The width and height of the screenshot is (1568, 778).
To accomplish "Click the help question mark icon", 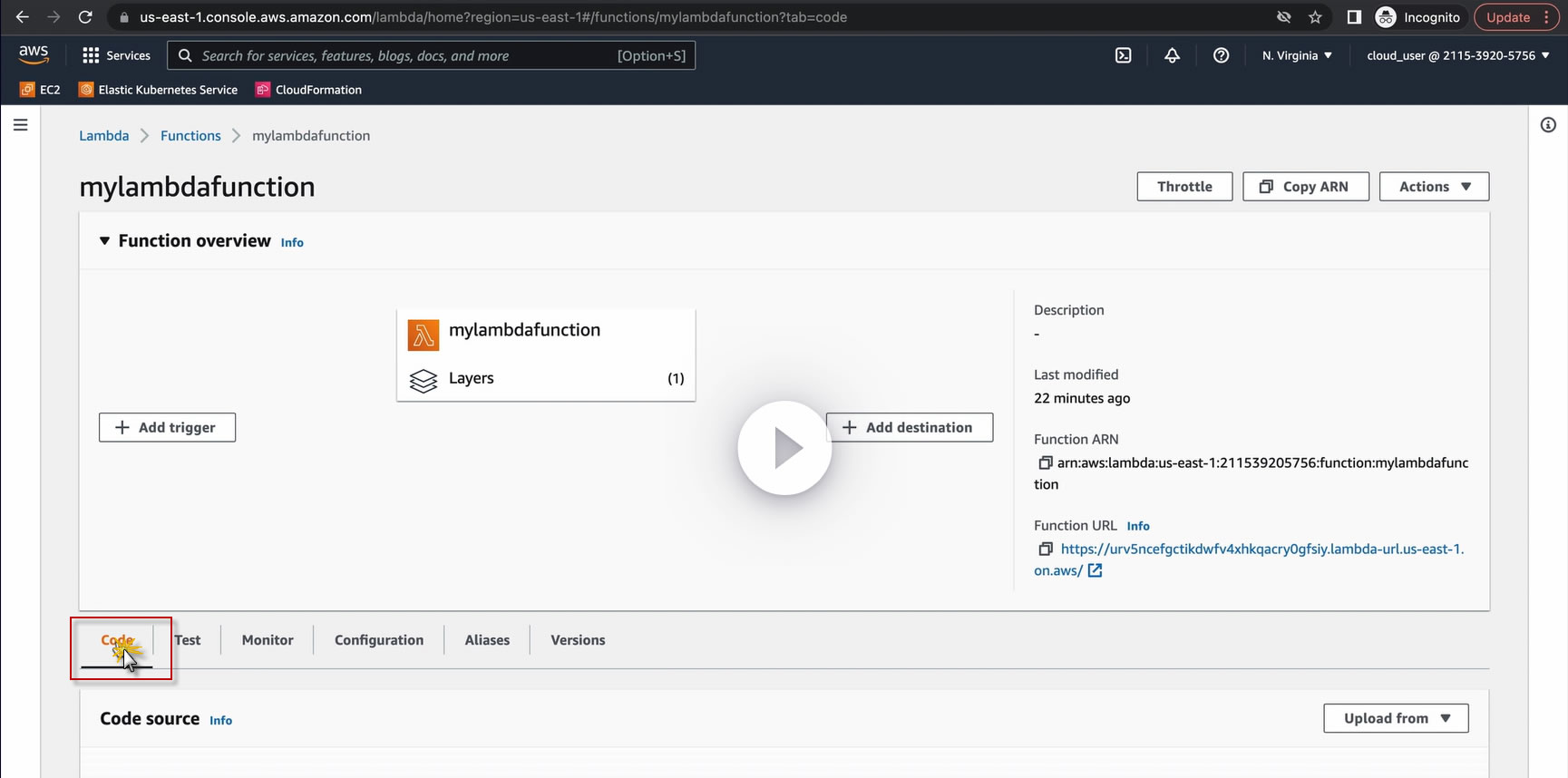I will [x=1221, y=55].
